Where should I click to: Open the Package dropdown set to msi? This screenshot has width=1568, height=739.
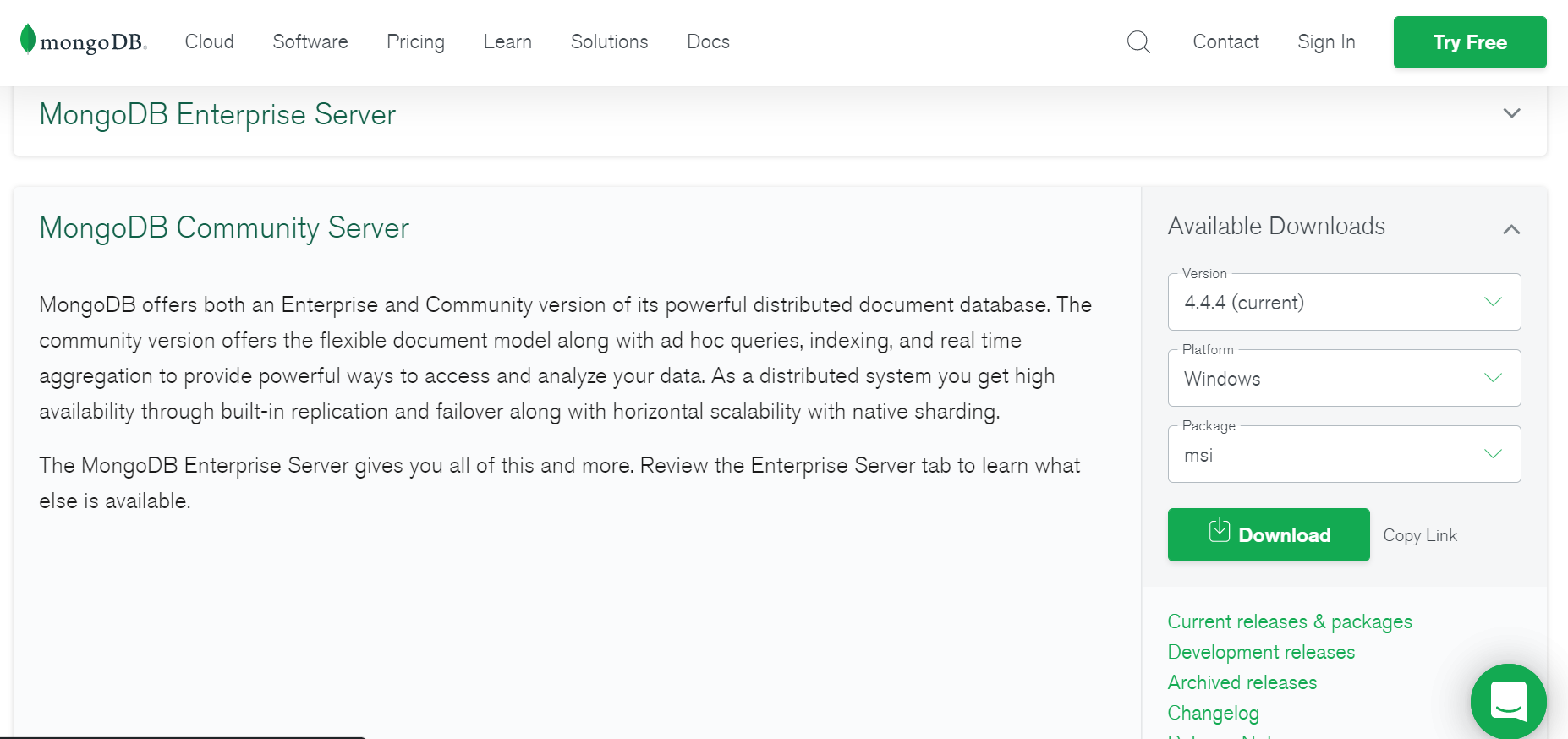(1344, 454)
